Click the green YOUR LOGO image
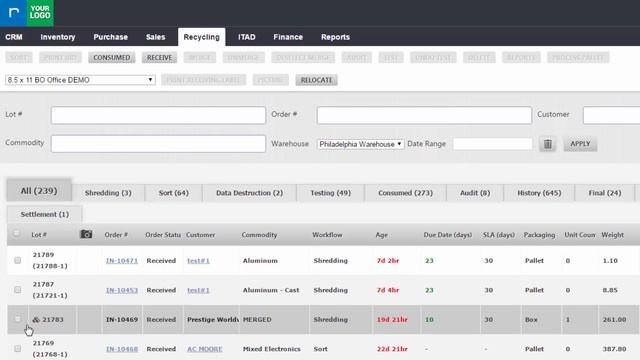The width and height of the screenshot is (640, 360). coord(40,13)
